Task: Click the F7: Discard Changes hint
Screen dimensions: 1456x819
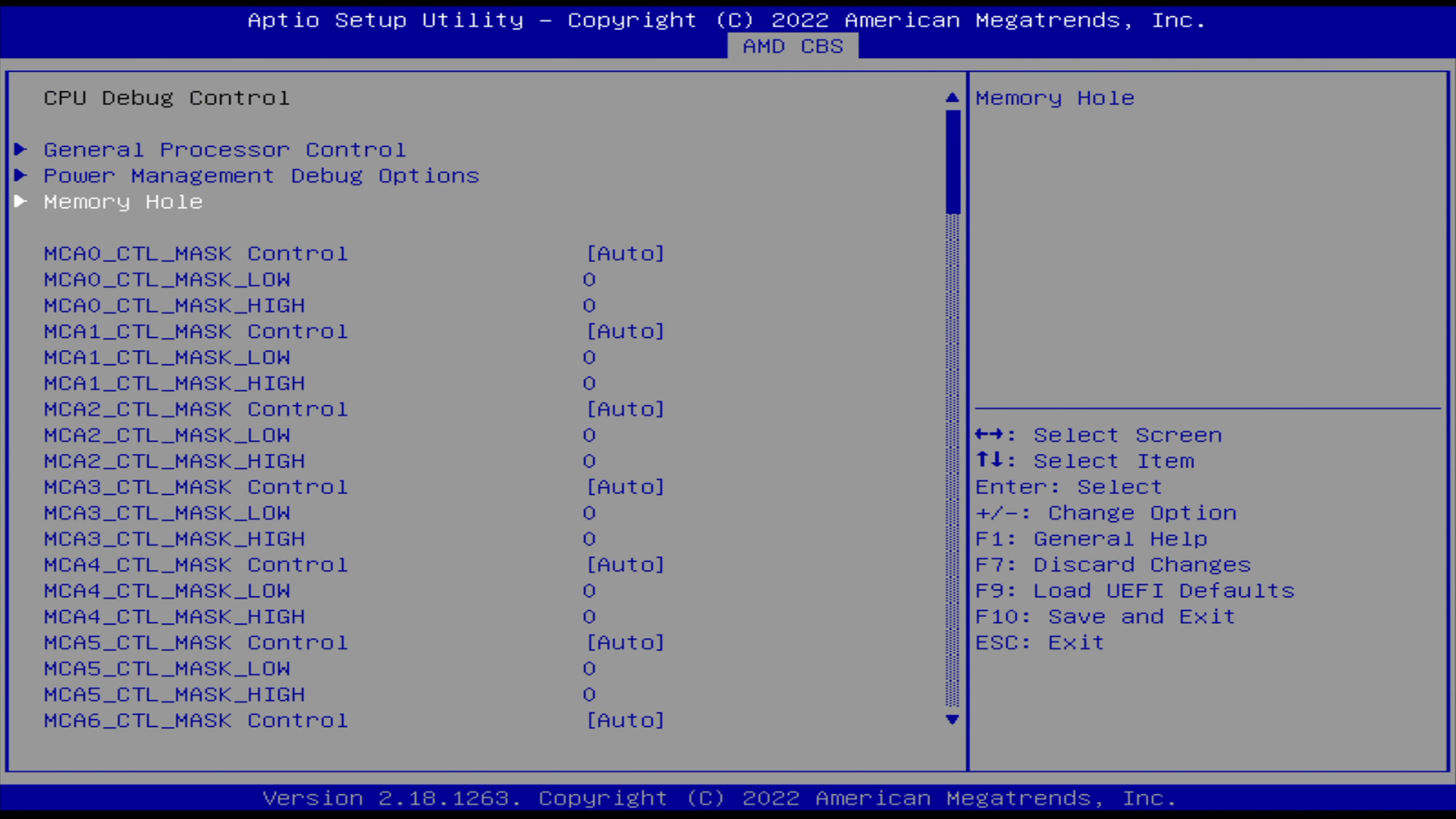Action: pos(1114,565)
